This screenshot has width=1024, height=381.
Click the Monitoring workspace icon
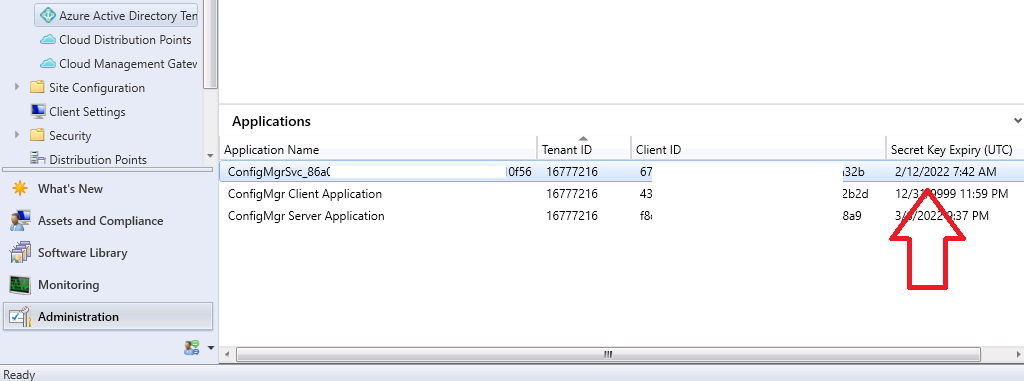pos(20,285)
